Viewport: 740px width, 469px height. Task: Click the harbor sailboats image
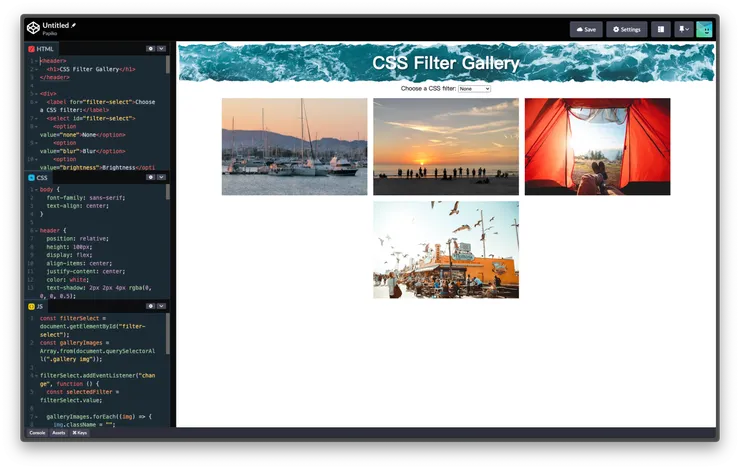[294, 147]
